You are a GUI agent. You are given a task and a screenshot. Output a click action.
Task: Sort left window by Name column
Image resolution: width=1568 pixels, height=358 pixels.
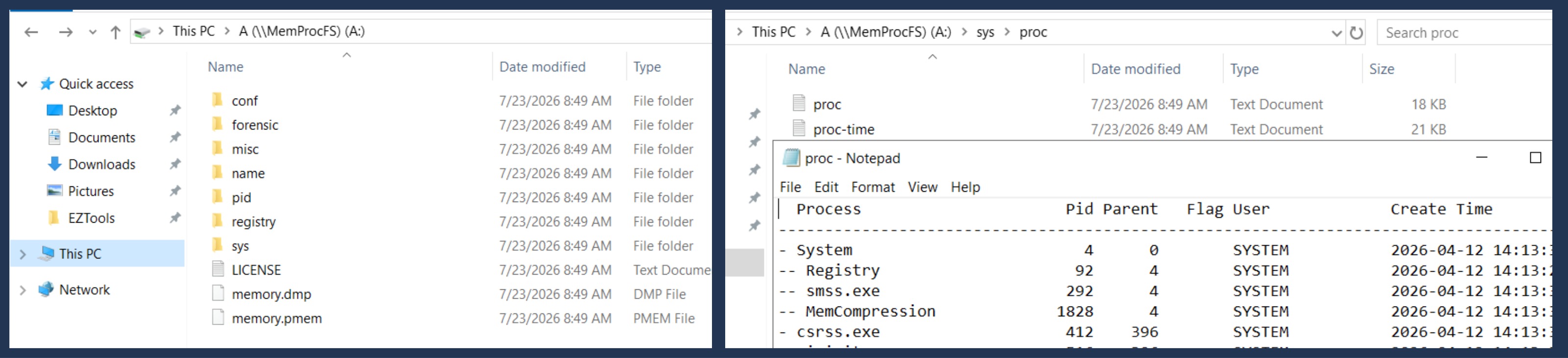[x=225, y=67]
